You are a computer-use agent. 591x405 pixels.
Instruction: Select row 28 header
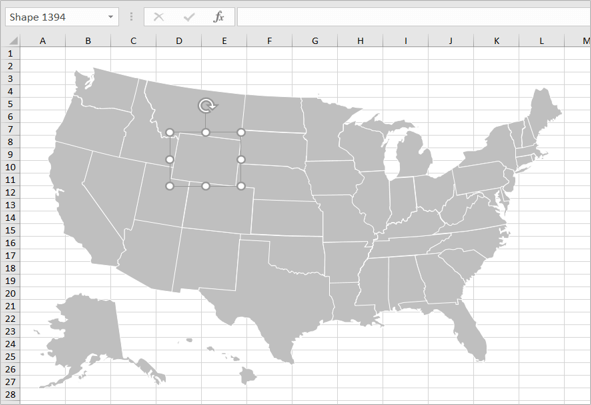point(10,394)
